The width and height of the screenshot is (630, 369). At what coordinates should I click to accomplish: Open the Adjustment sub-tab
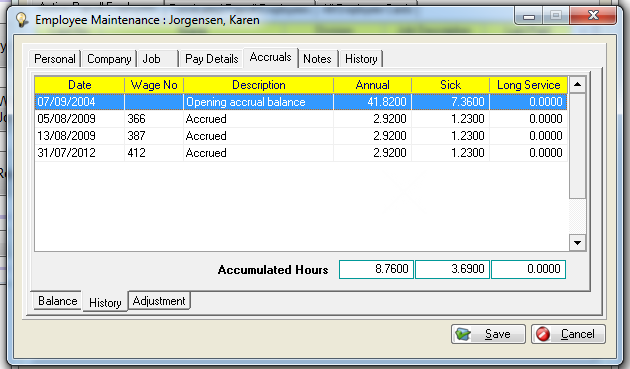click(159, 301)
